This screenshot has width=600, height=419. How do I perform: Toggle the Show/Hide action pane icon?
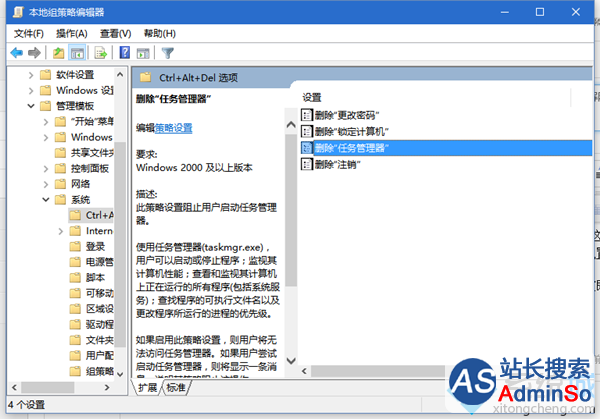click(143, 53)
